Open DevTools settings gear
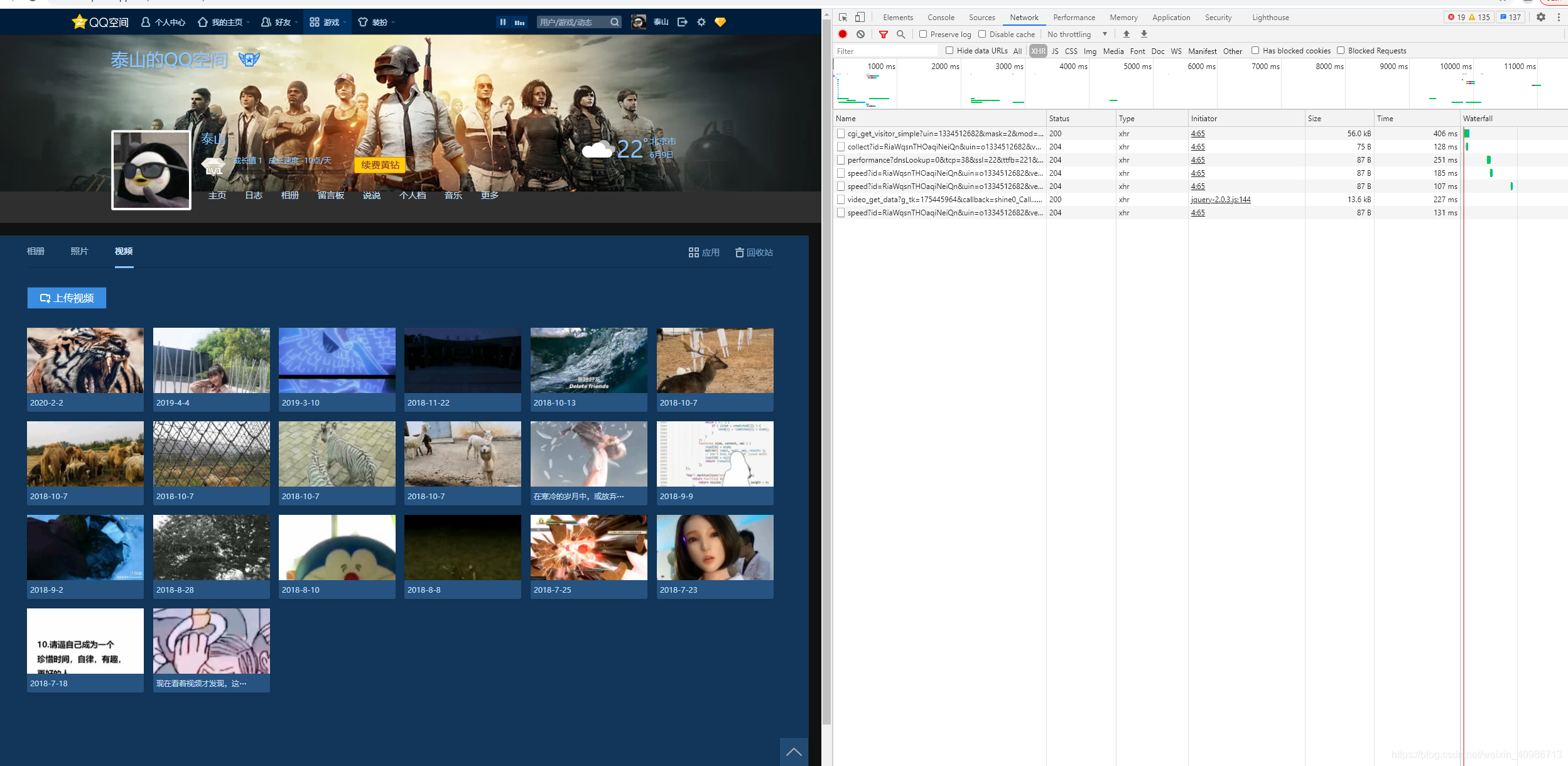 pos(1540,18)
